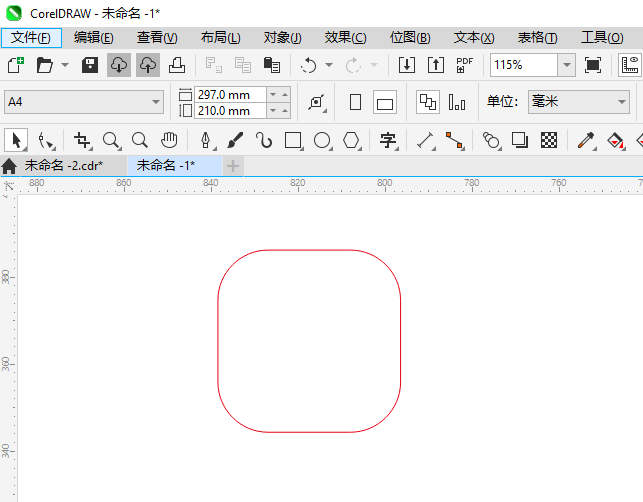Select the Artistic Media brush tool
The image size is (643, 502).
pyautogui.click(x=235, y=140)
